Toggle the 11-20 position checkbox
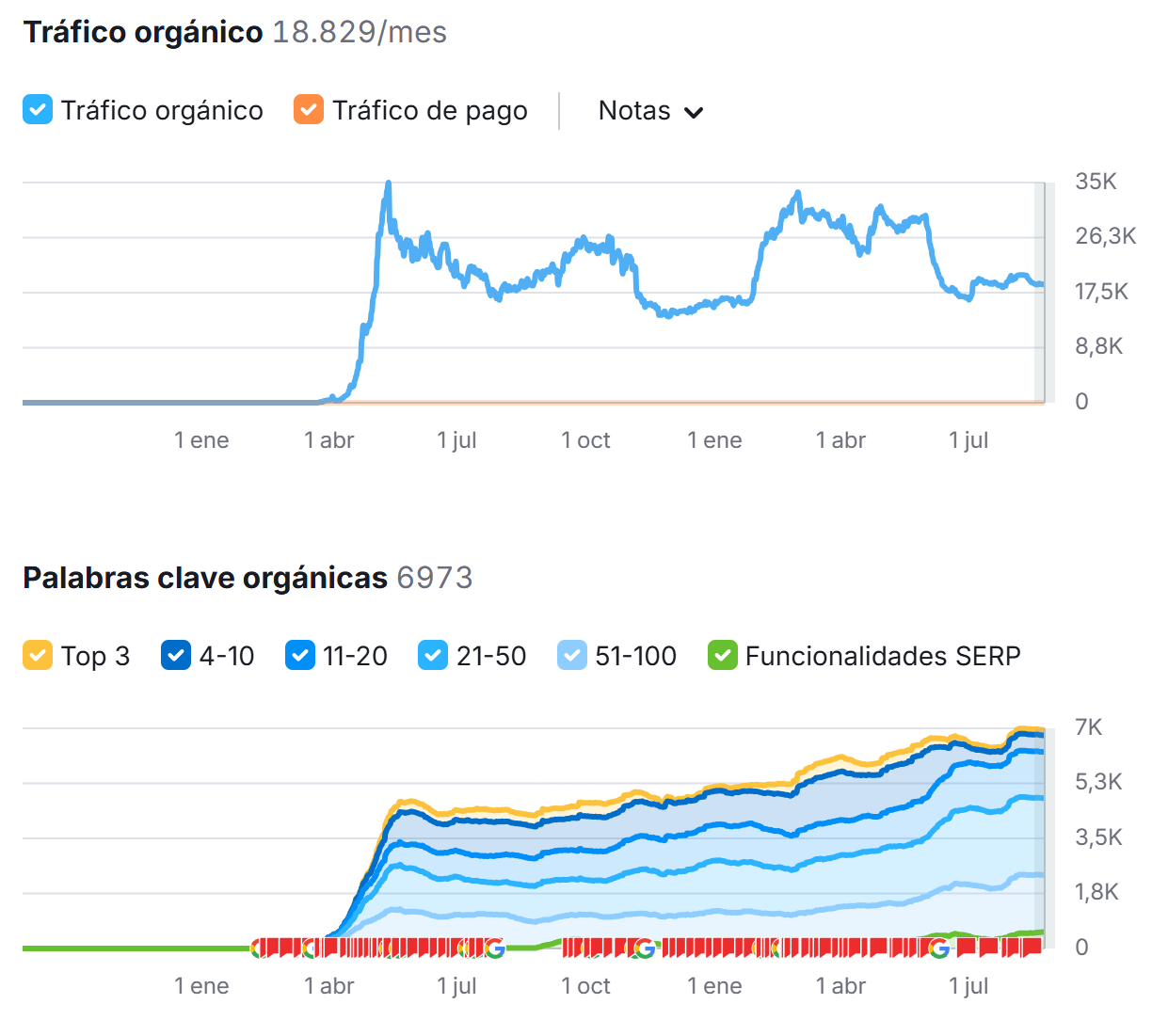Screen dimensions: 1152x1036 tap(299, 656)
